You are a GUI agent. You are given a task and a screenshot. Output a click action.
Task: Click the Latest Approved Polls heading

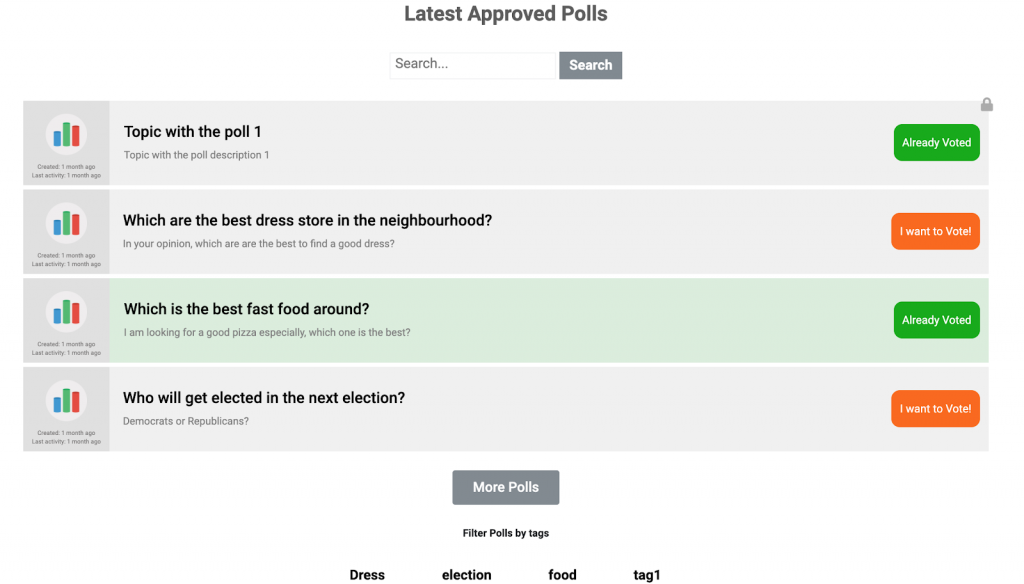click(x=505, y=14)
